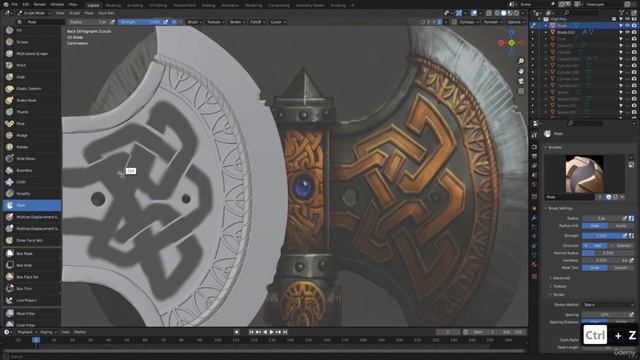This screenshot has height=360, width=640.
Task: Switch to the Layout workspace tab
Action: 93,5
